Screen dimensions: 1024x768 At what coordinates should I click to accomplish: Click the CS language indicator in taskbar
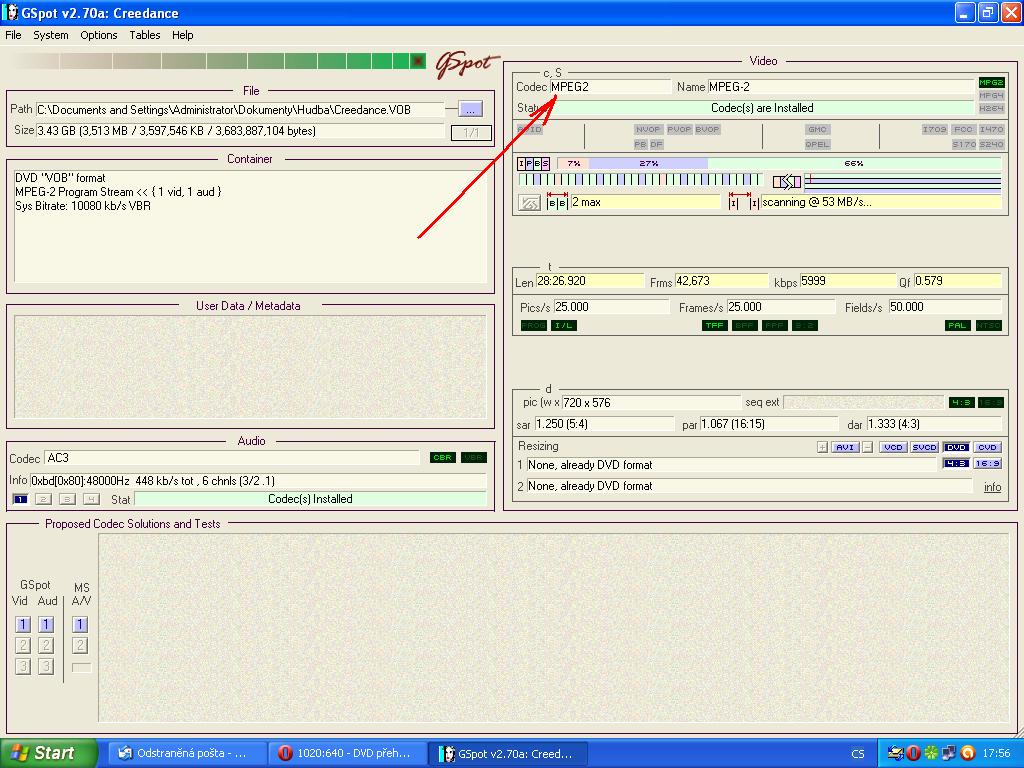click(857, 754)
